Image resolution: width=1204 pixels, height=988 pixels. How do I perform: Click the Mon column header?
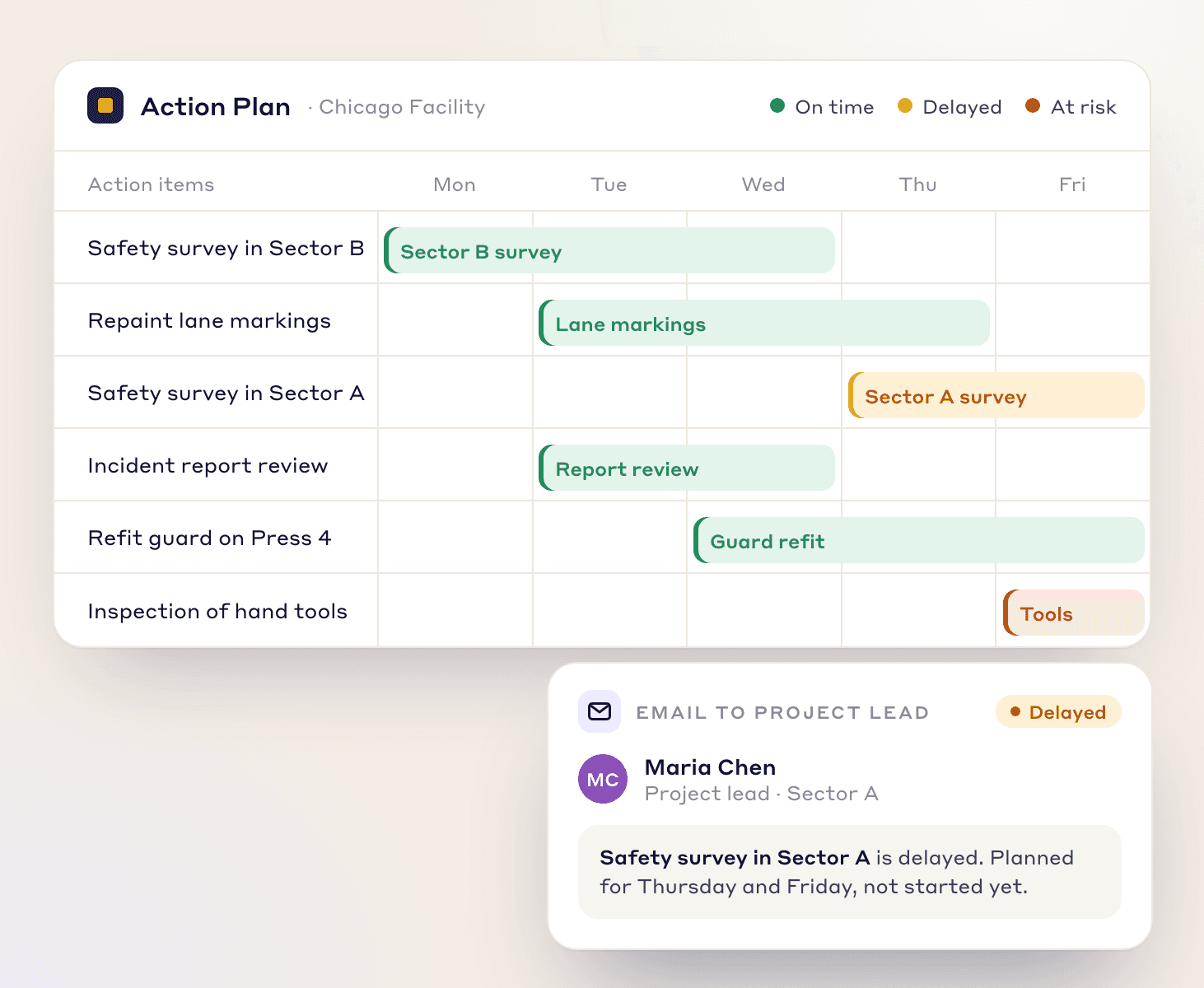click(455, 184)
